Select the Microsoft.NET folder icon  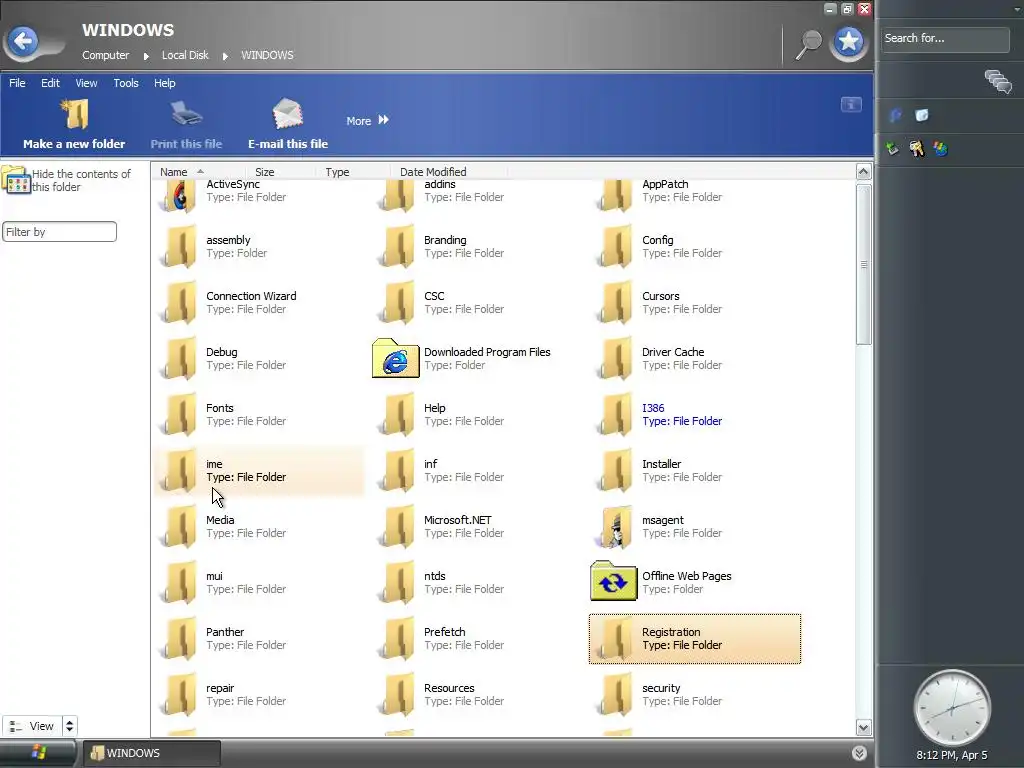[396, 526]
